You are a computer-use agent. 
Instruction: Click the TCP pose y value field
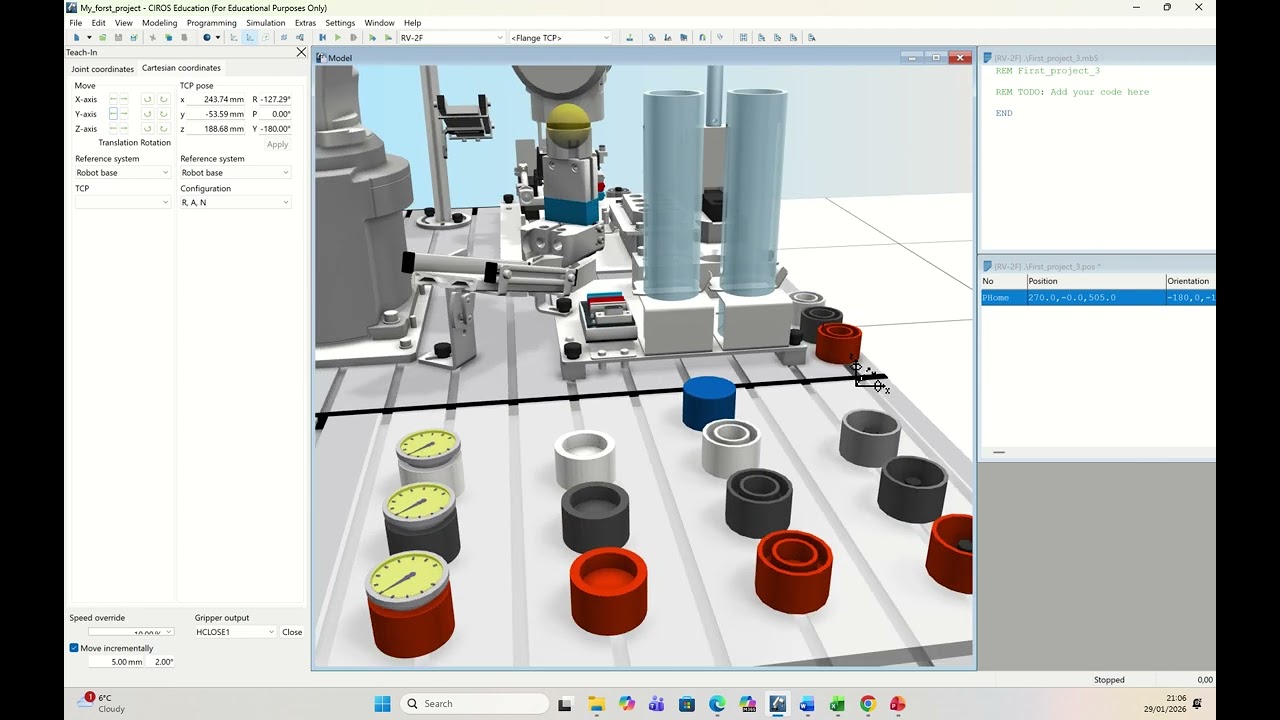pyautogui.click(x=217, y=114)
